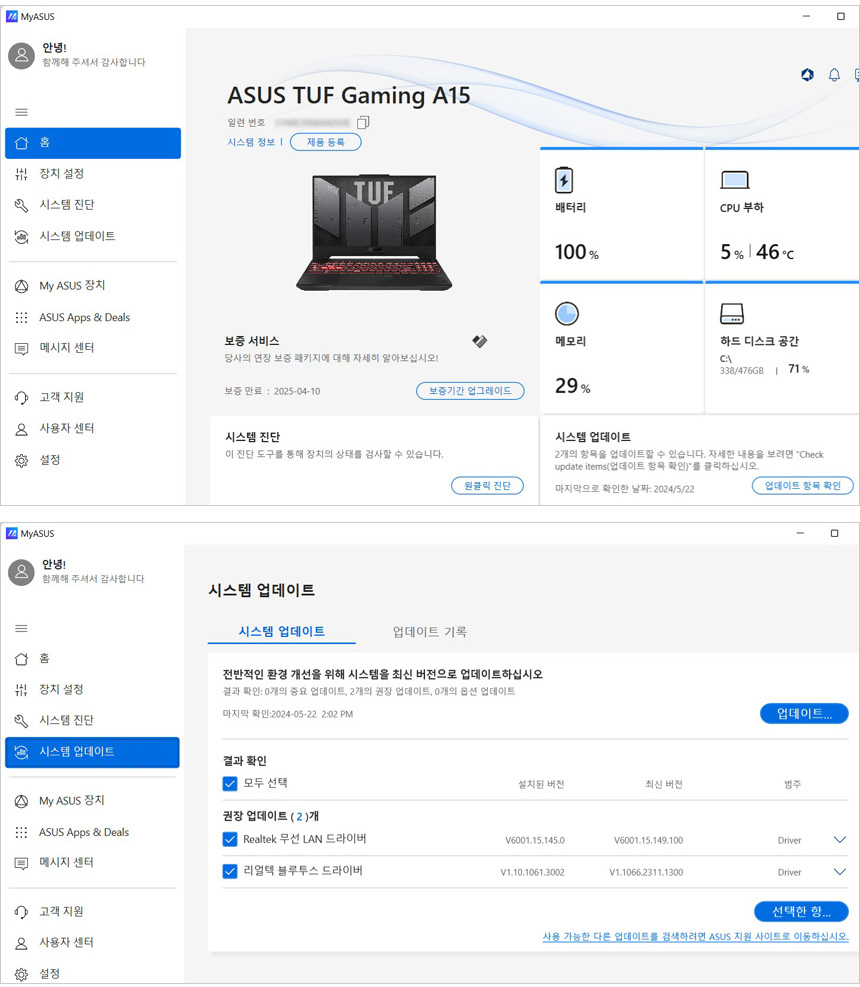This screenshot has width=860, height=987.
Task: Expand 리얼텍 블루투스 드라이버 row chevron
Action: coord(840,872)
